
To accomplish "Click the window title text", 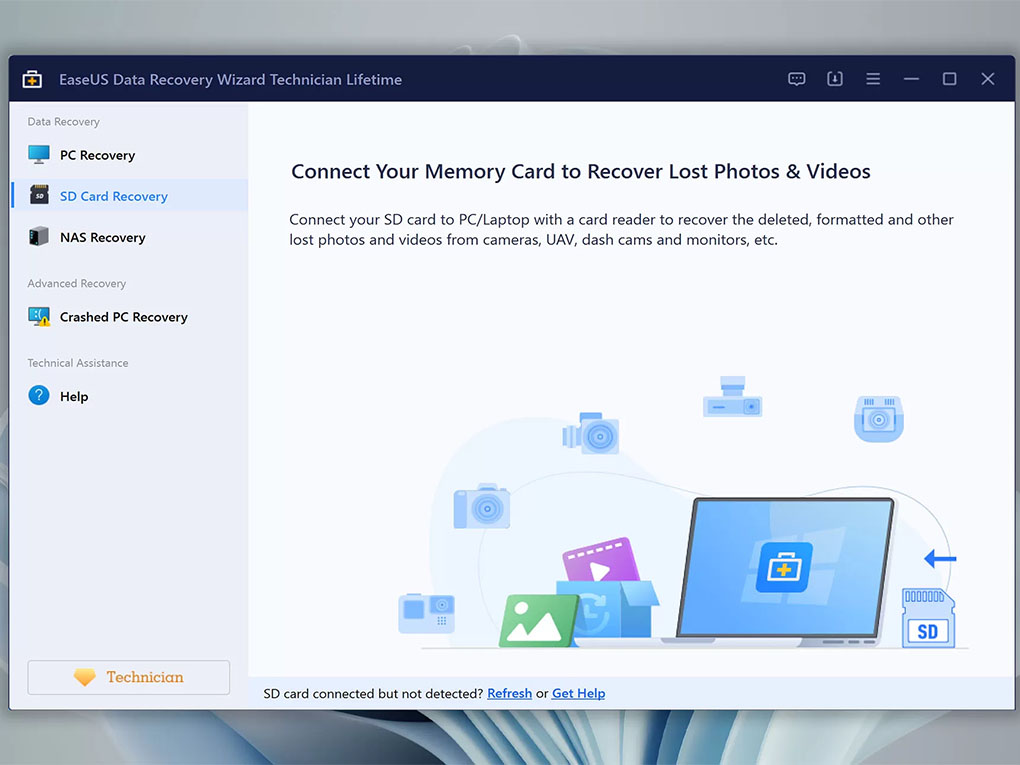I will pos(230,79).
